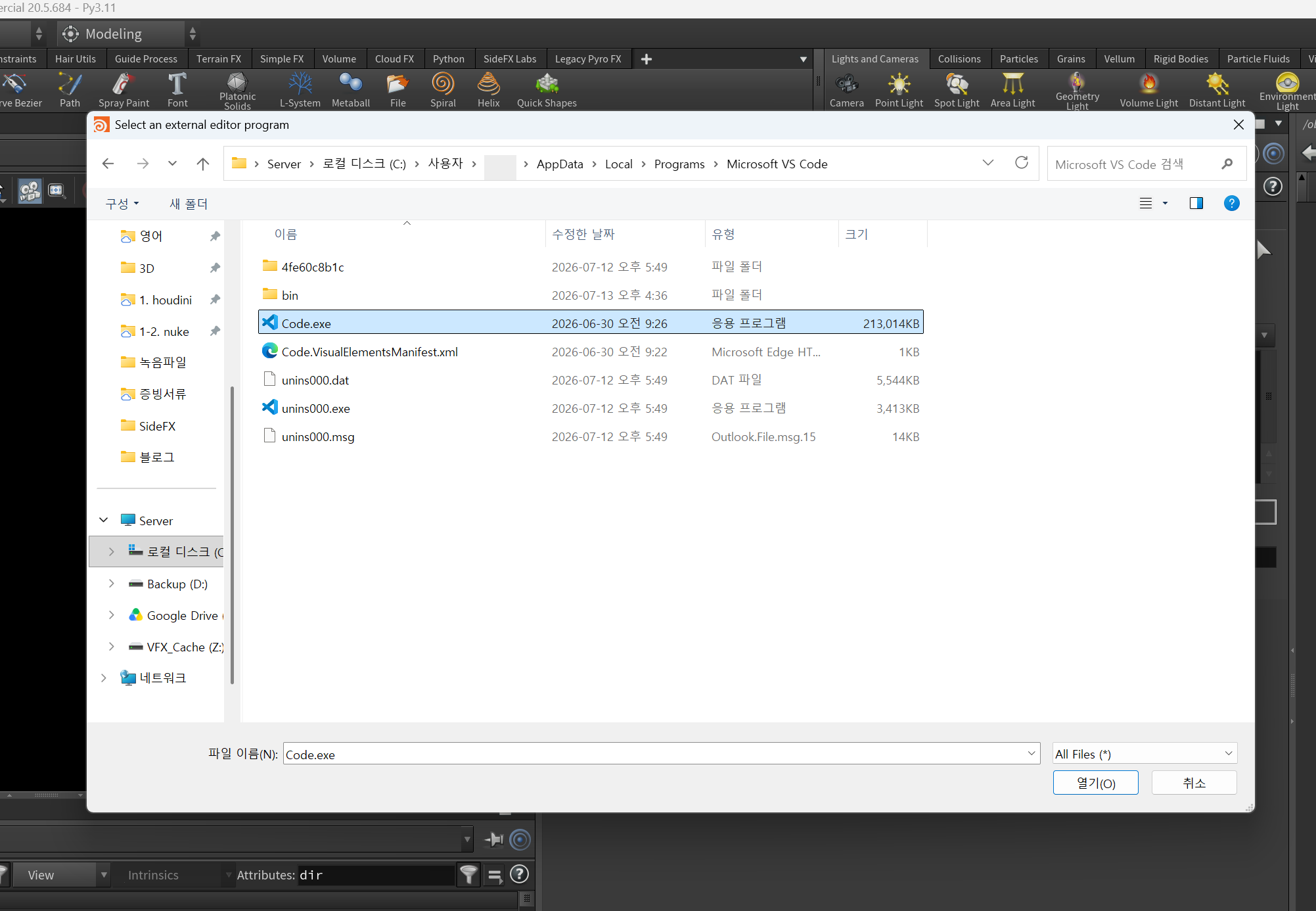Click the Microsoft VS Code search box
This screenshot has height=911, width=1316.
(1145, 164)
